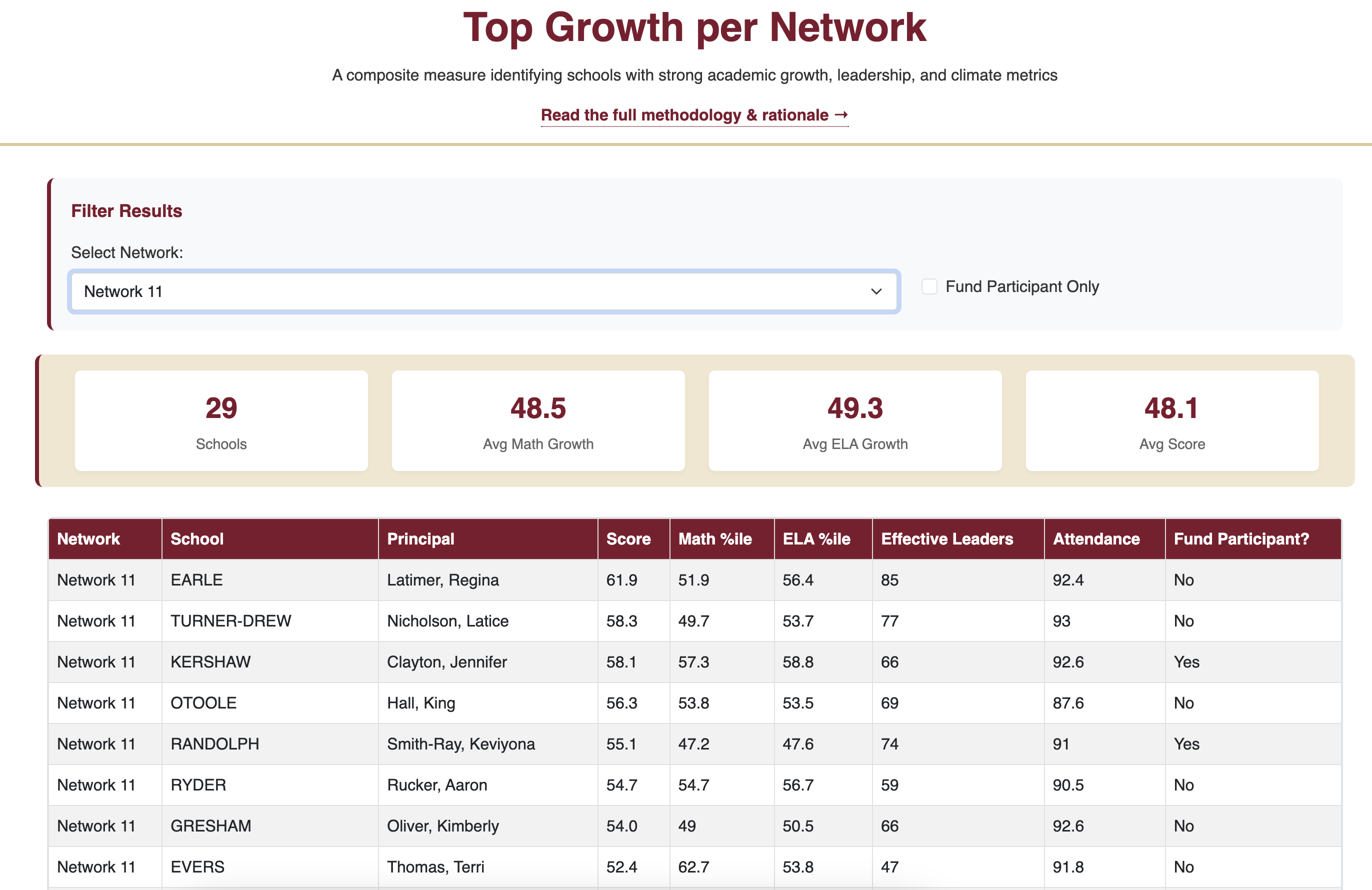Click the dropdown chevron arrow icon
Viewport: 1372px width, 890px height.
tap(875, 291)
